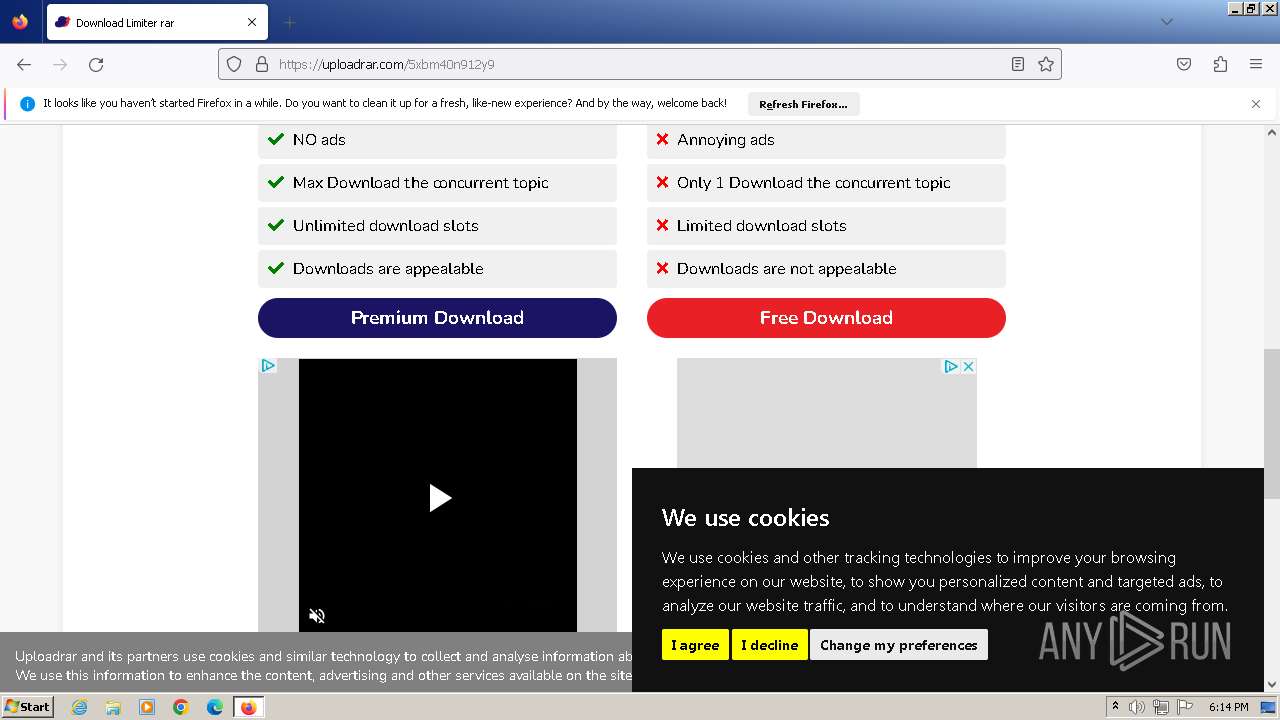
Task: Open the Windows Start menu
Action: point(28,707)
